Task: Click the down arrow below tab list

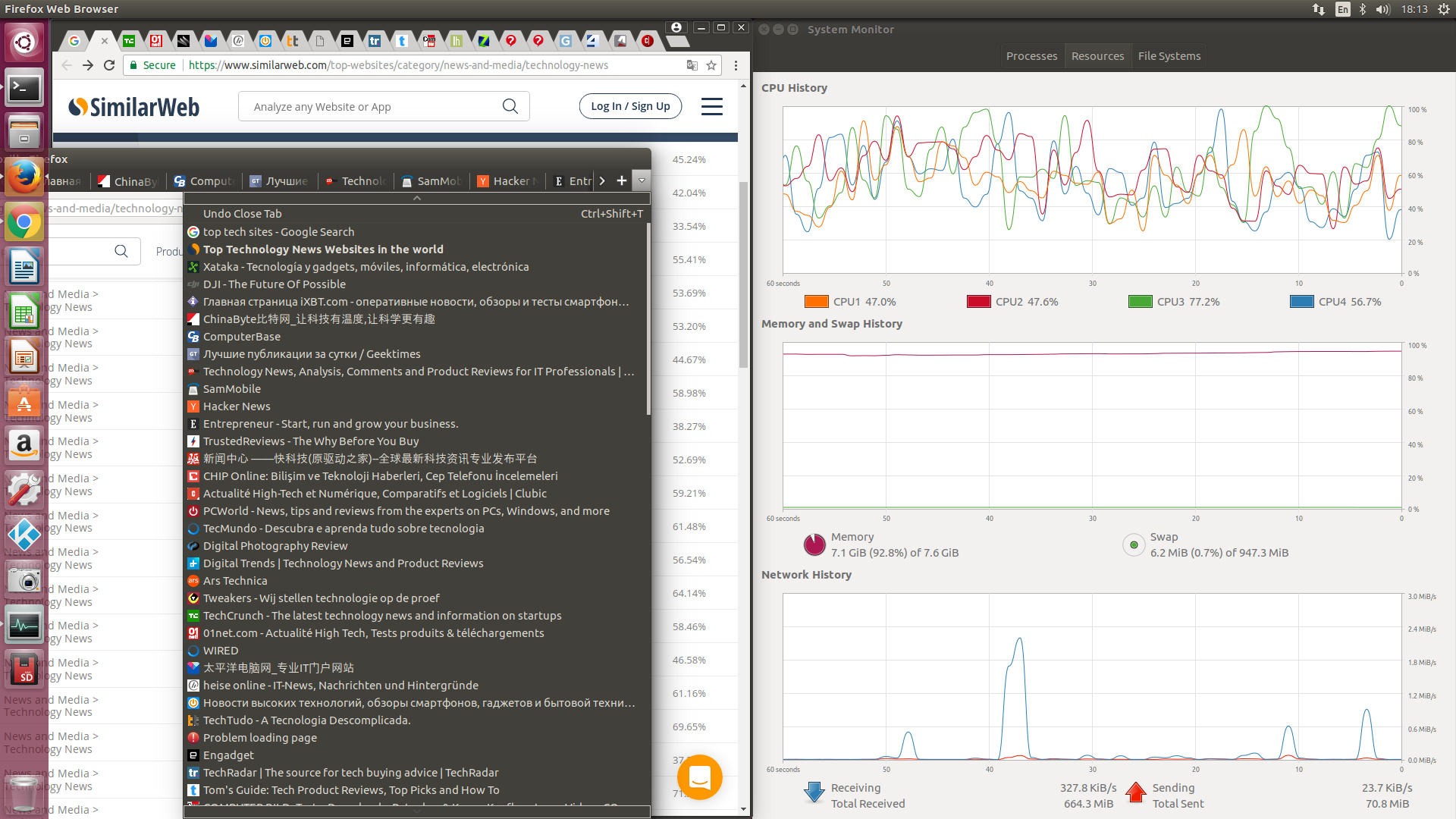Action: [x=417, y=811]
